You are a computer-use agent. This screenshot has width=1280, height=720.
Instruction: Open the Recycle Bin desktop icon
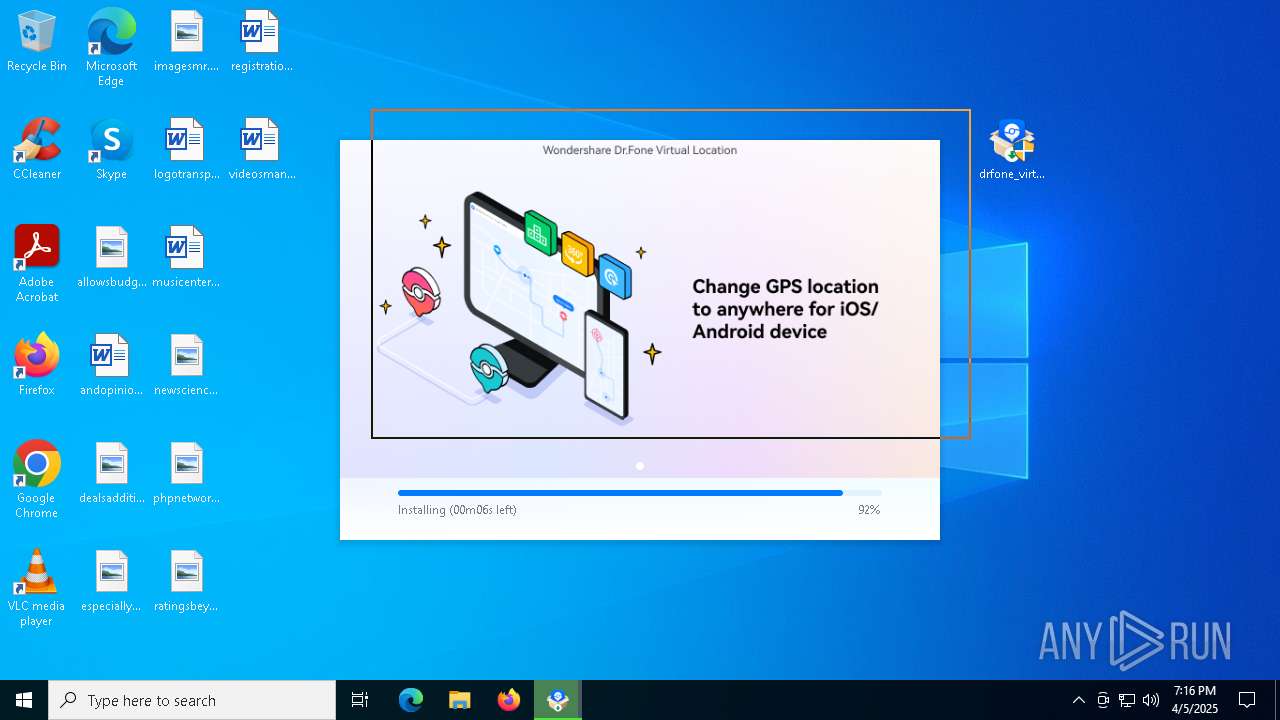[x=37, y=42]
